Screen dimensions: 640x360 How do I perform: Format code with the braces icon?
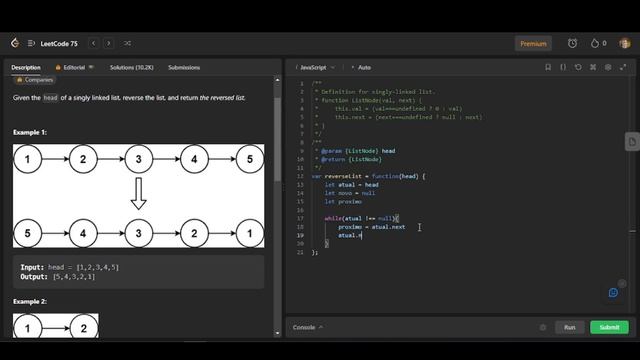point(563,67)
